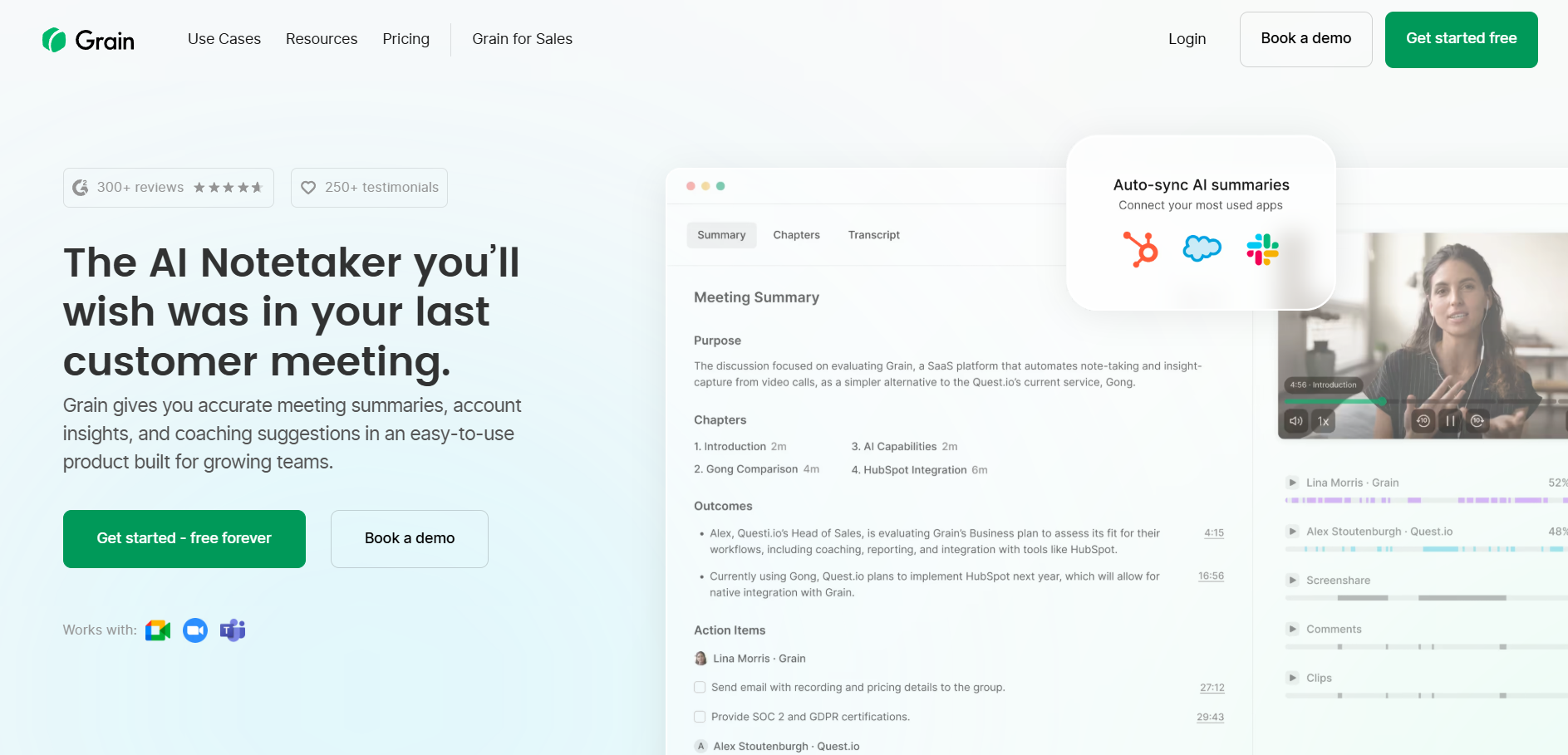Click 'Get started - free forever' button

184,538
